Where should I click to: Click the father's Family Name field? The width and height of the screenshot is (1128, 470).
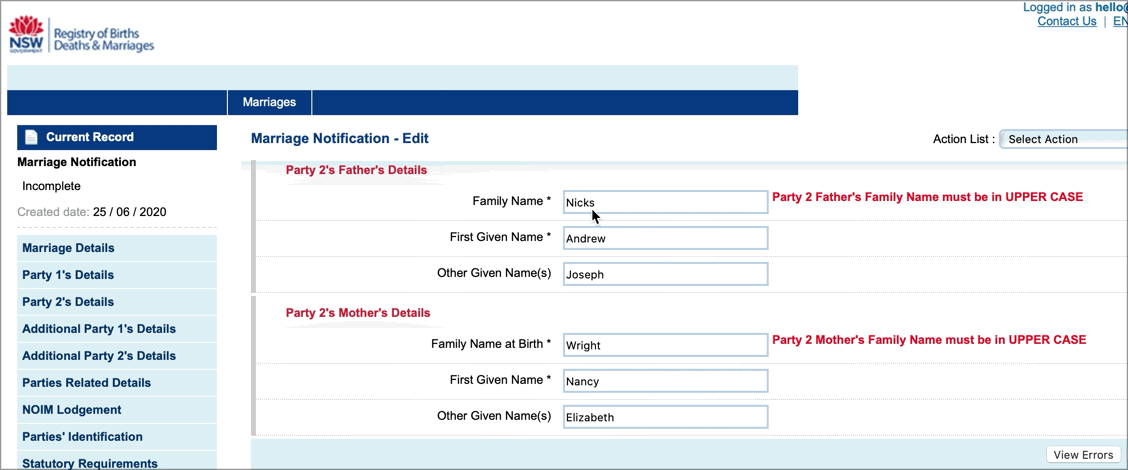(x=665, y=202)
